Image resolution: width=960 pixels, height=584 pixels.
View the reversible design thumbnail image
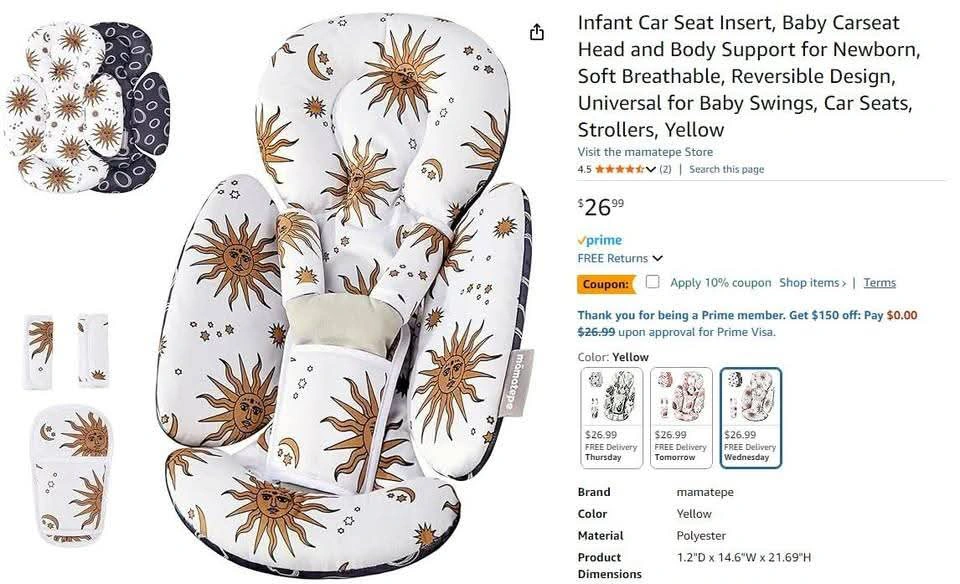[88, 107]
